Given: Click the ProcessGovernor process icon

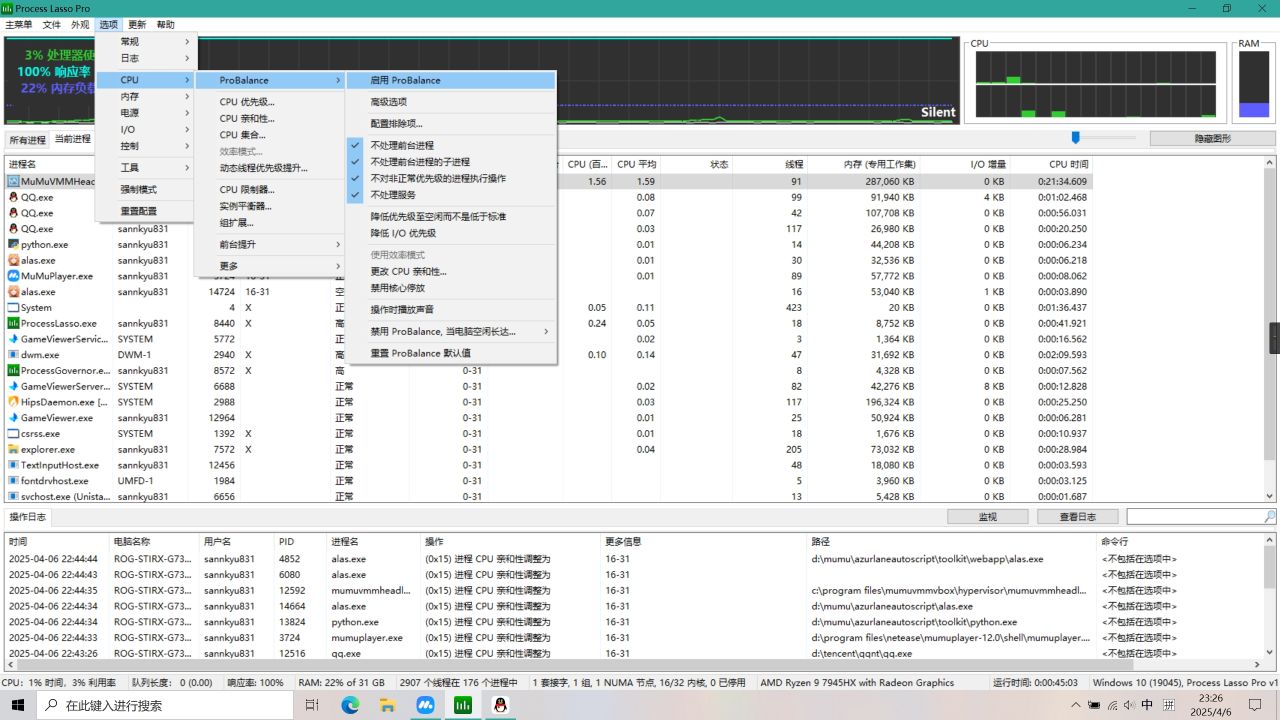Looking at the screenshot, I should coord(14,370).
